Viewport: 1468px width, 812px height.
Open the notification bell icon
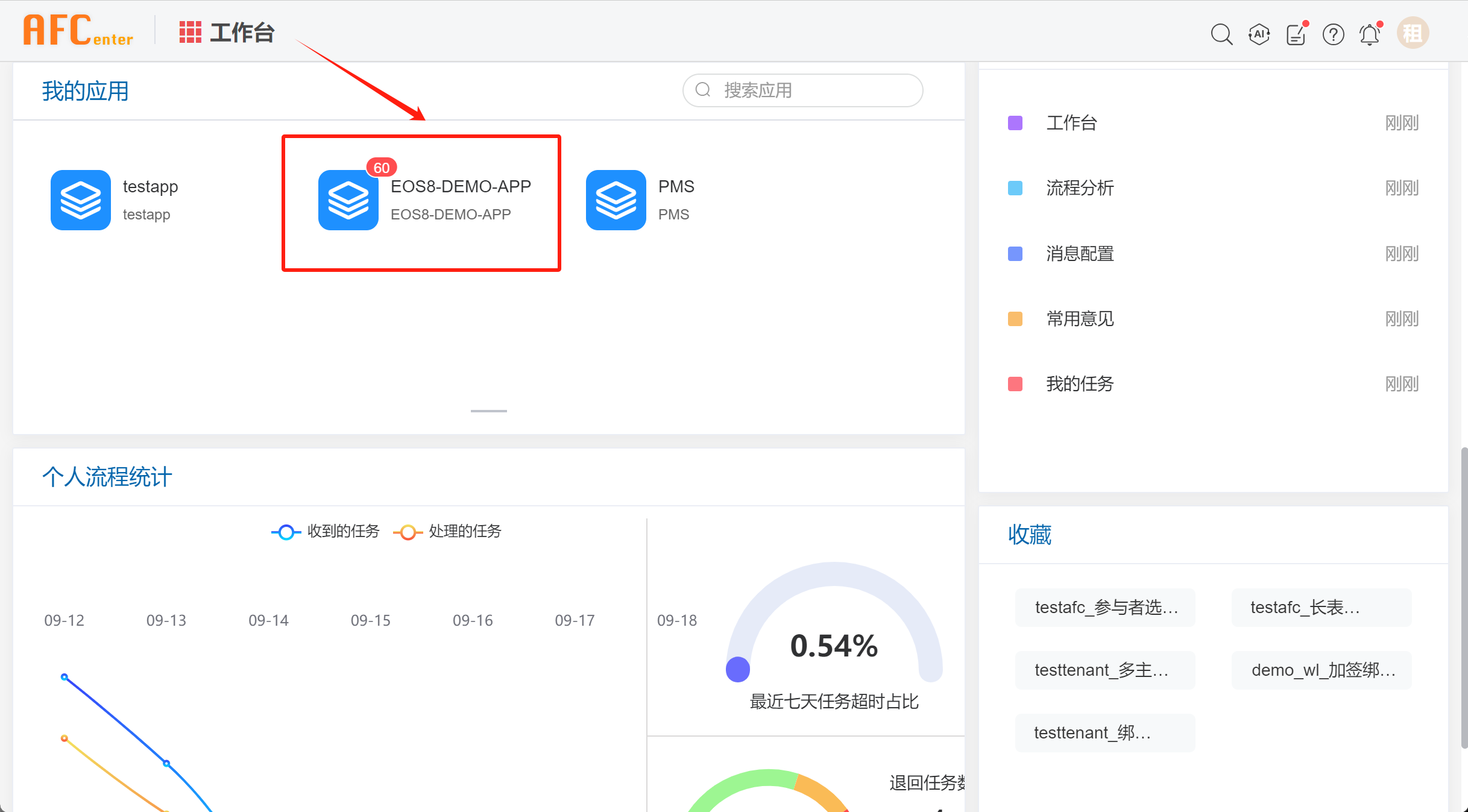[1370, 34]
